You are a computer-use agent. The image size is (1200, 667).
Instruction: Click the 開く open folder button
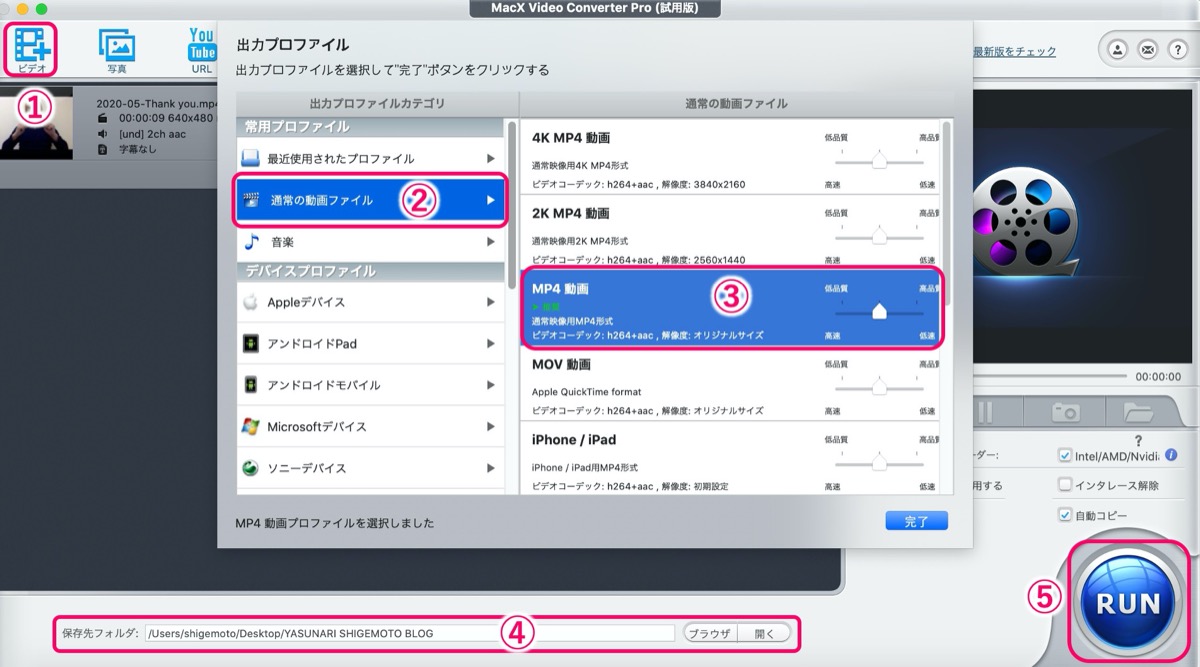coord(765,633)
